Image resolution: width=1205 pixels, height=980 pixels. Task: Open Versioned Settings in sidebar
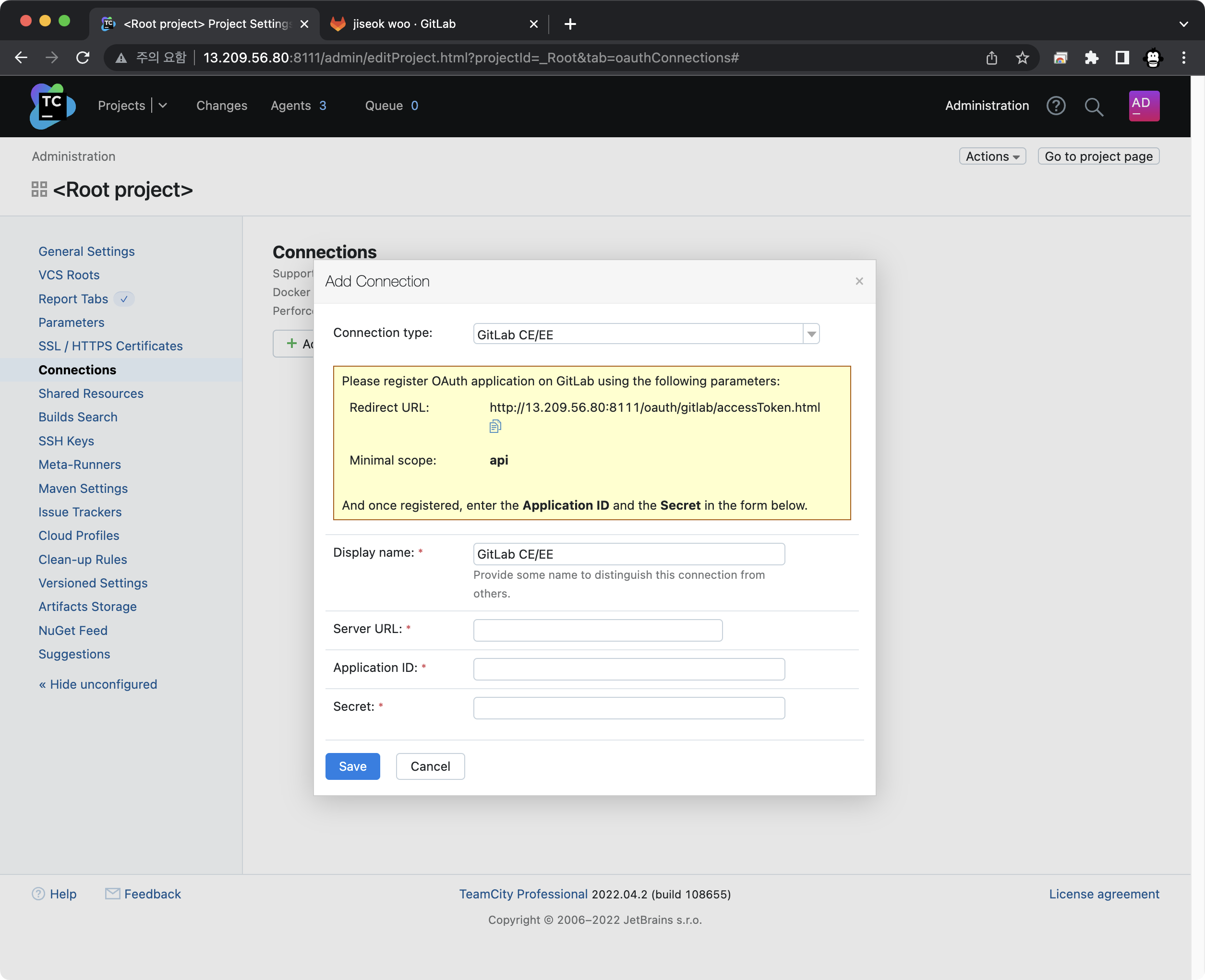coord(93,583)
